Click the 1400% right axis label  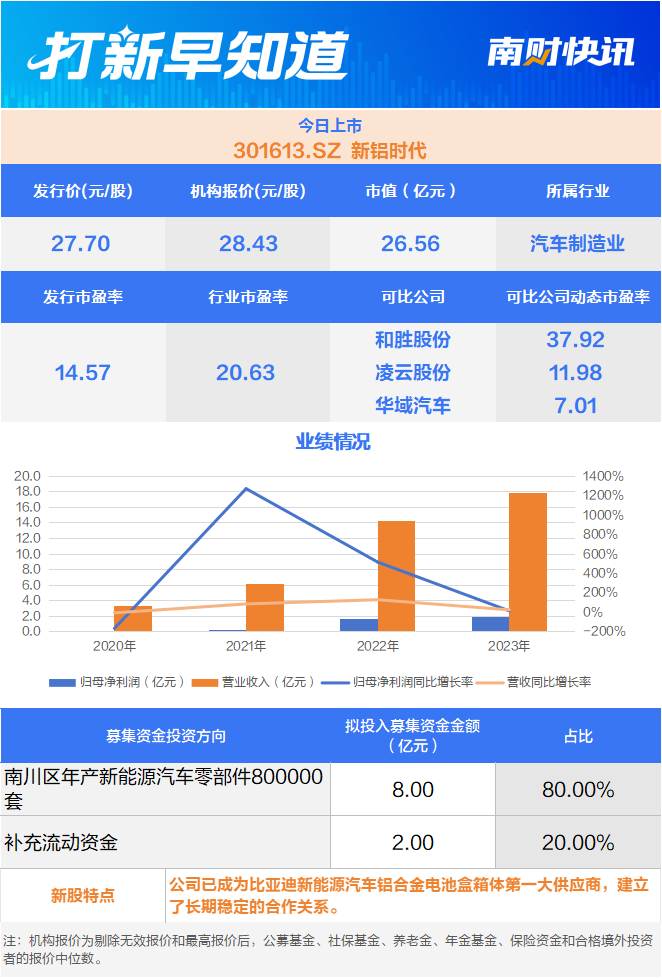603,477
